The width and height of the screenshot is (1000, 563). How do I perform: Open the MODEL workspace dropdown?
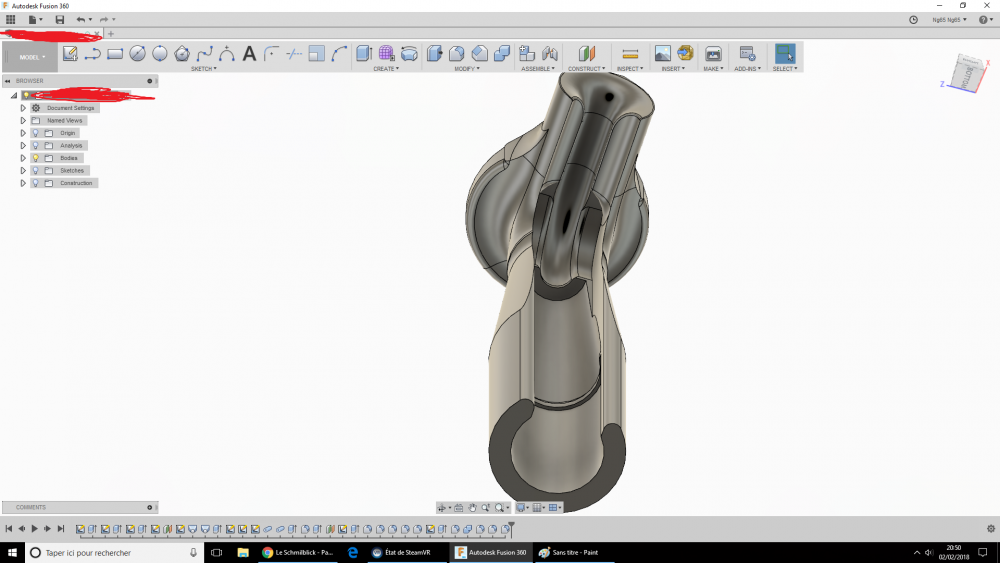point(33,57)
